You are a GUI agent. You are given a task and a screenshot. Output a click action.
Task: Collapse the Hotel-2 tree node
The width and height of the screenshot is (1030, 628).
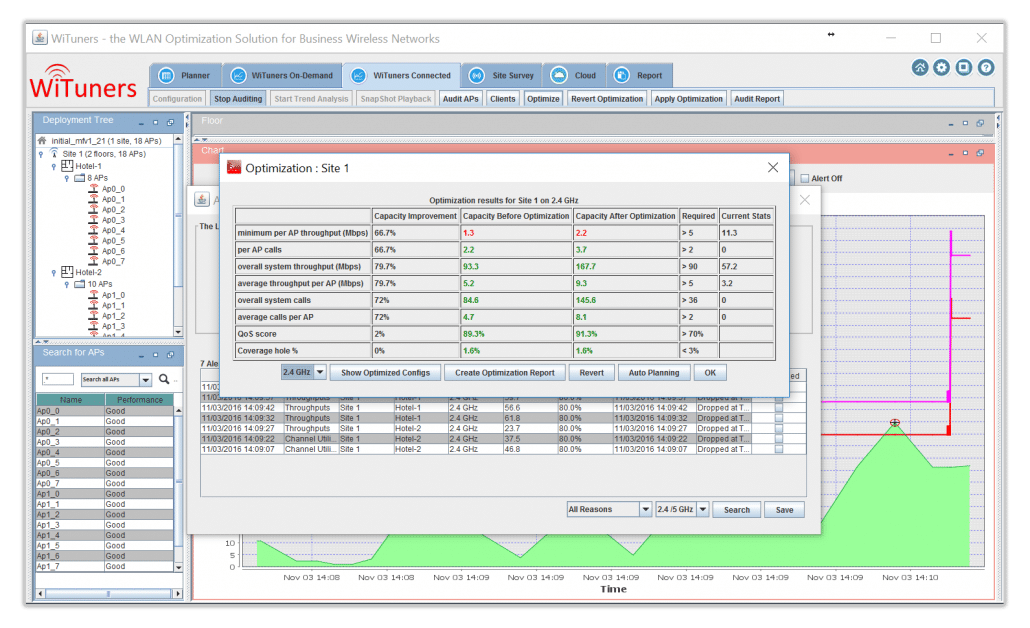click(53, 273)
